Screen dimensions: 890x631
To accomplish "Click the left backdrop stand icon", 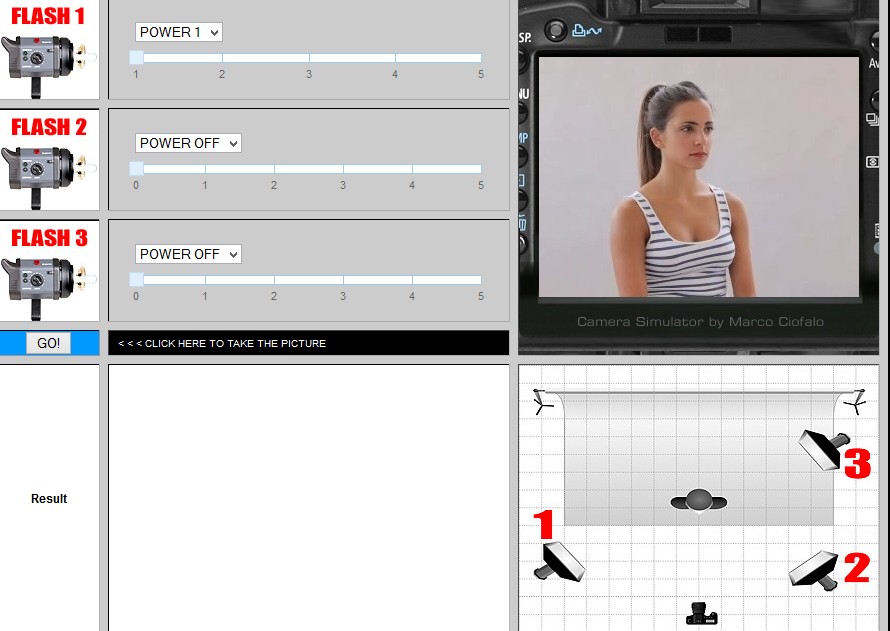I will 544,402.
